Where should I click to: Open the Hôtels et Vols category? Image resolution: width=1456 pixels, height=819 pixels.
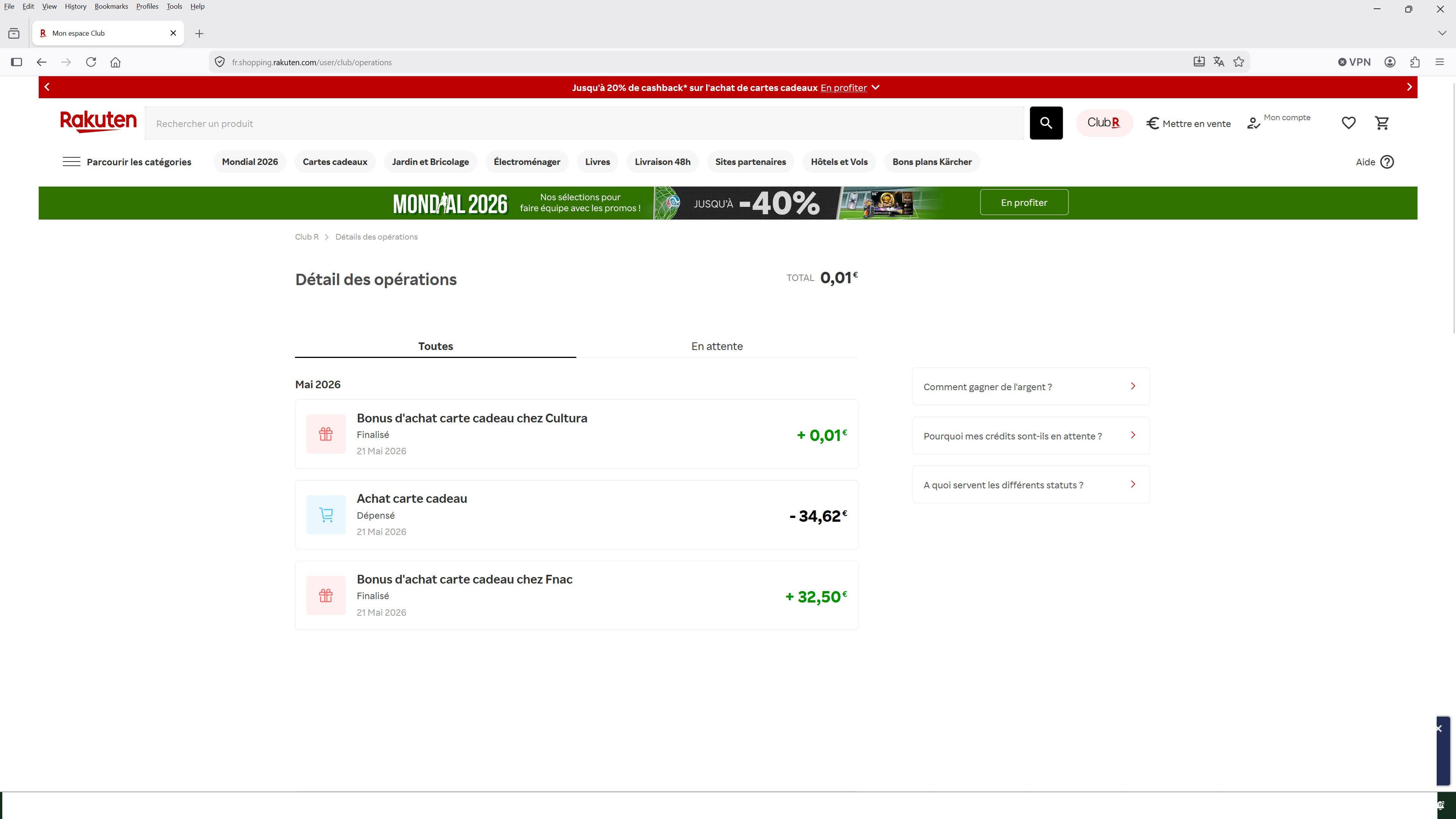(x=839, y=162)
